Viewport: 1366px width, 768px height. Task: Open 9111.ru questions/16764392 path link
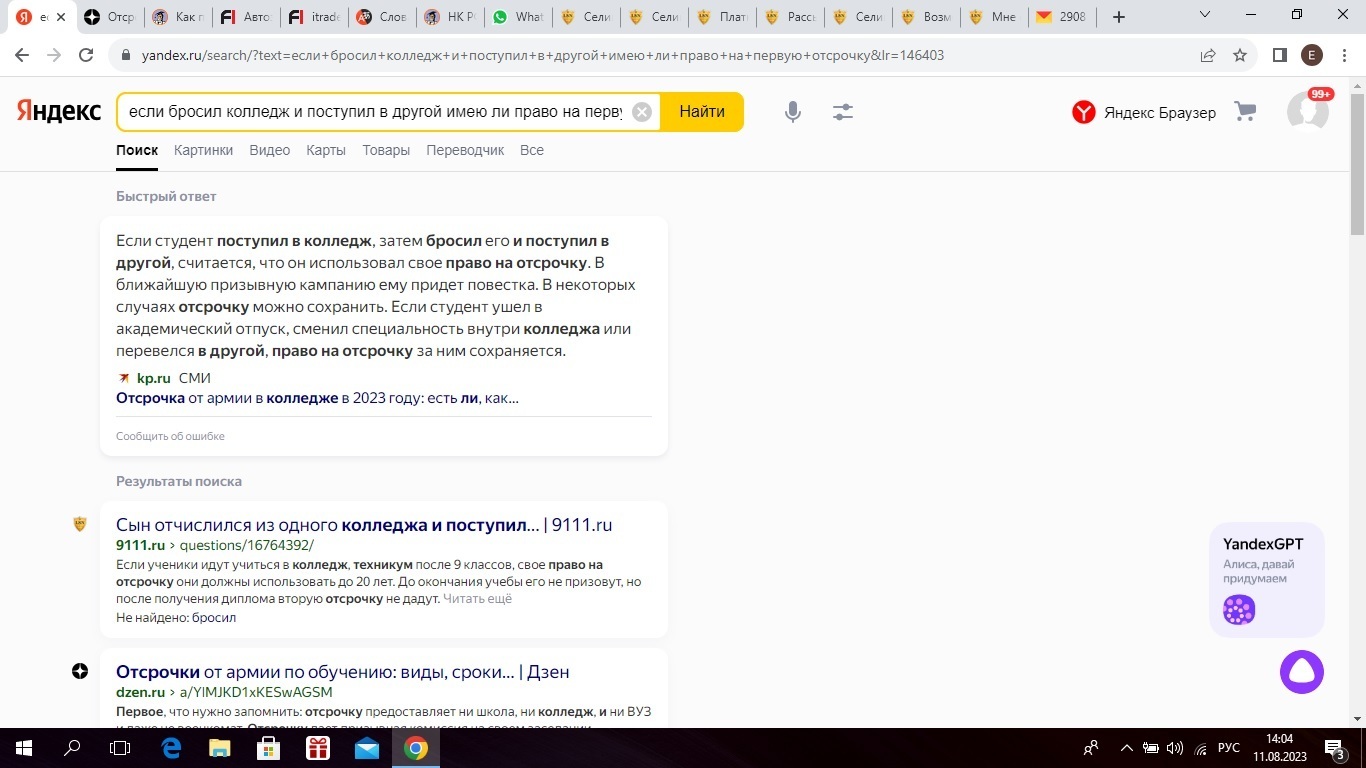coord(246,545)
